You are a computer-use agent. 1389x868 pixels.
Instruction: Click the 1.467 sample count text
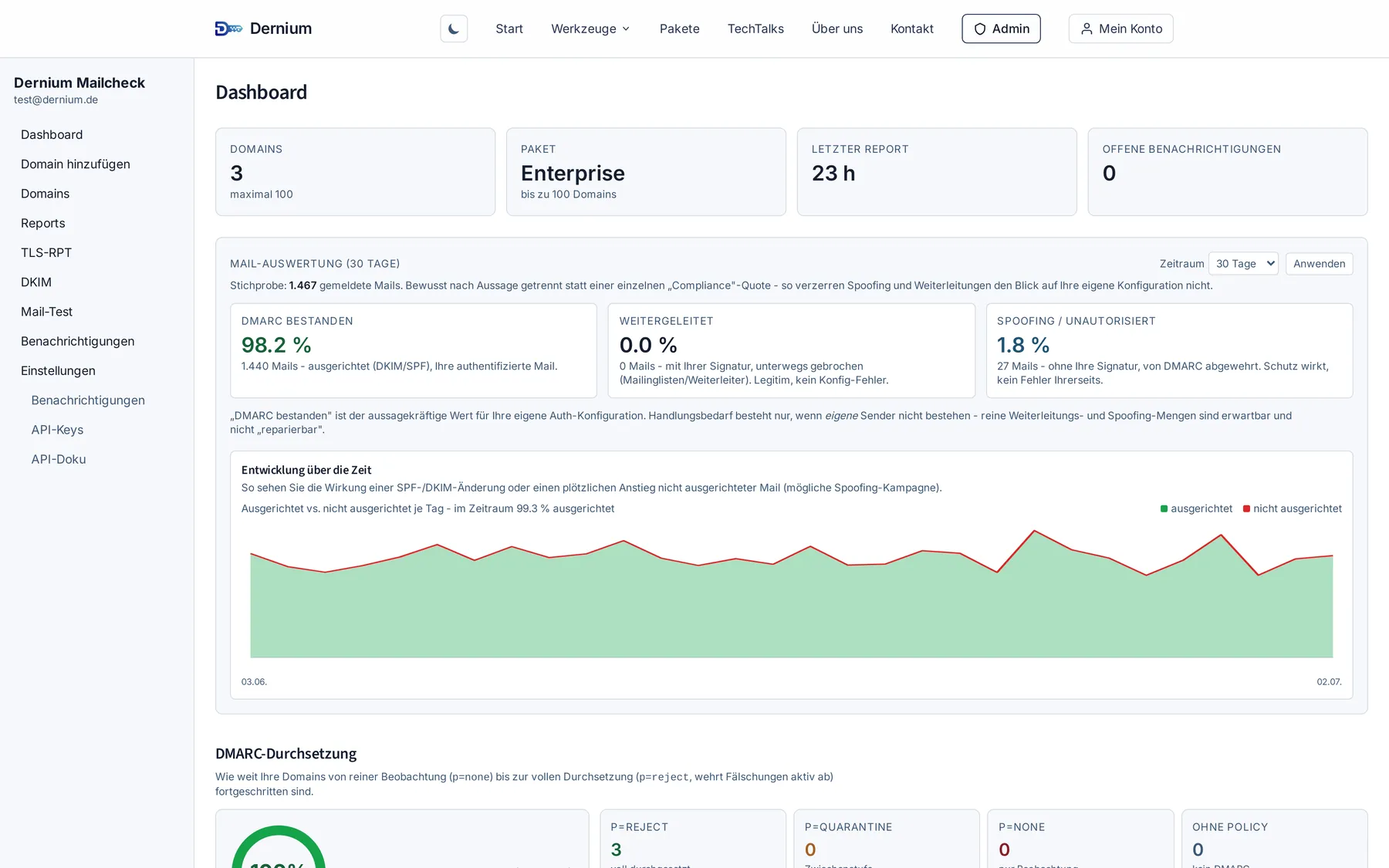click(x=302, y=285)
